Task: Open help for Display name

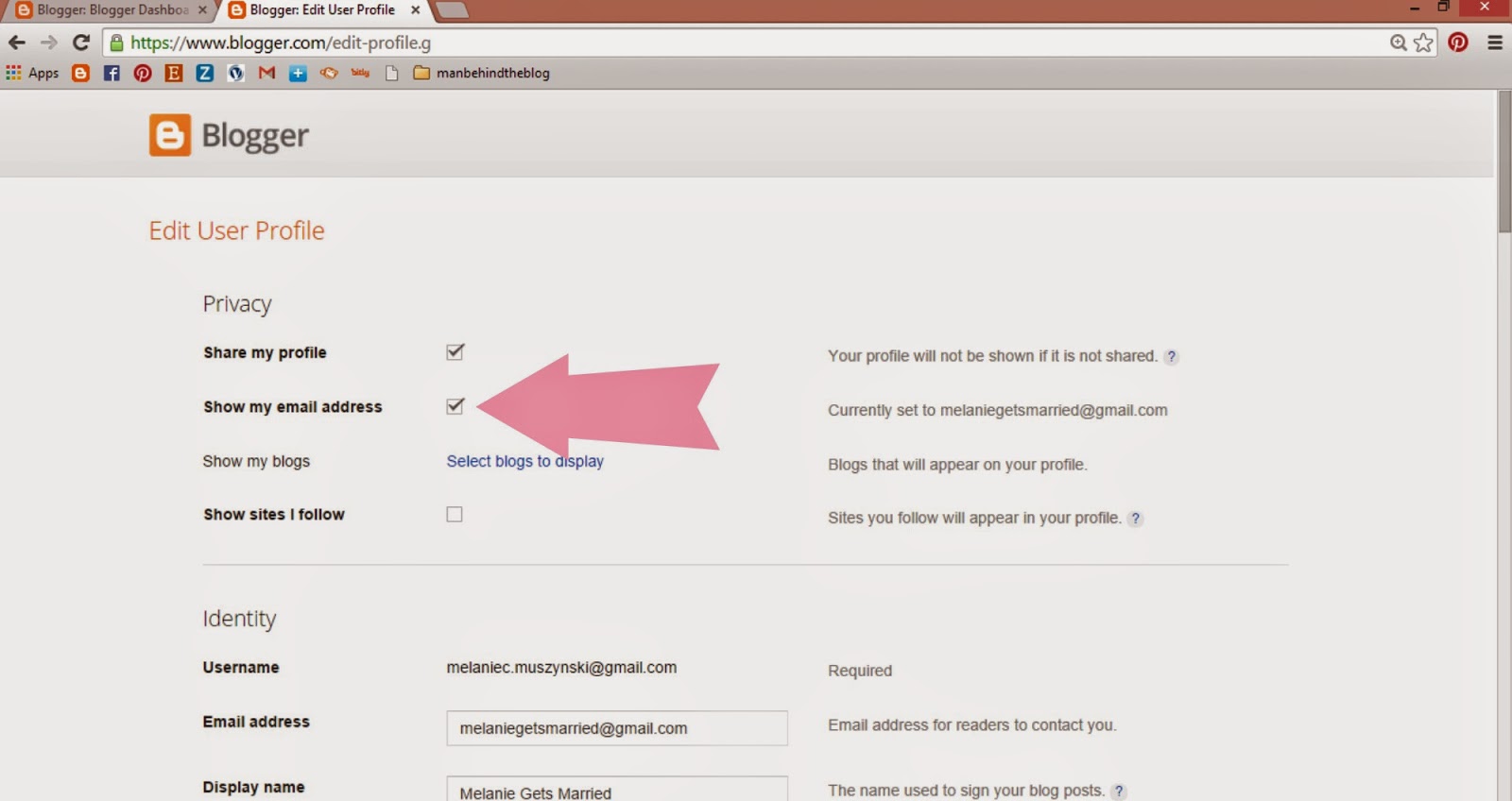Action: pos(1119,791)
